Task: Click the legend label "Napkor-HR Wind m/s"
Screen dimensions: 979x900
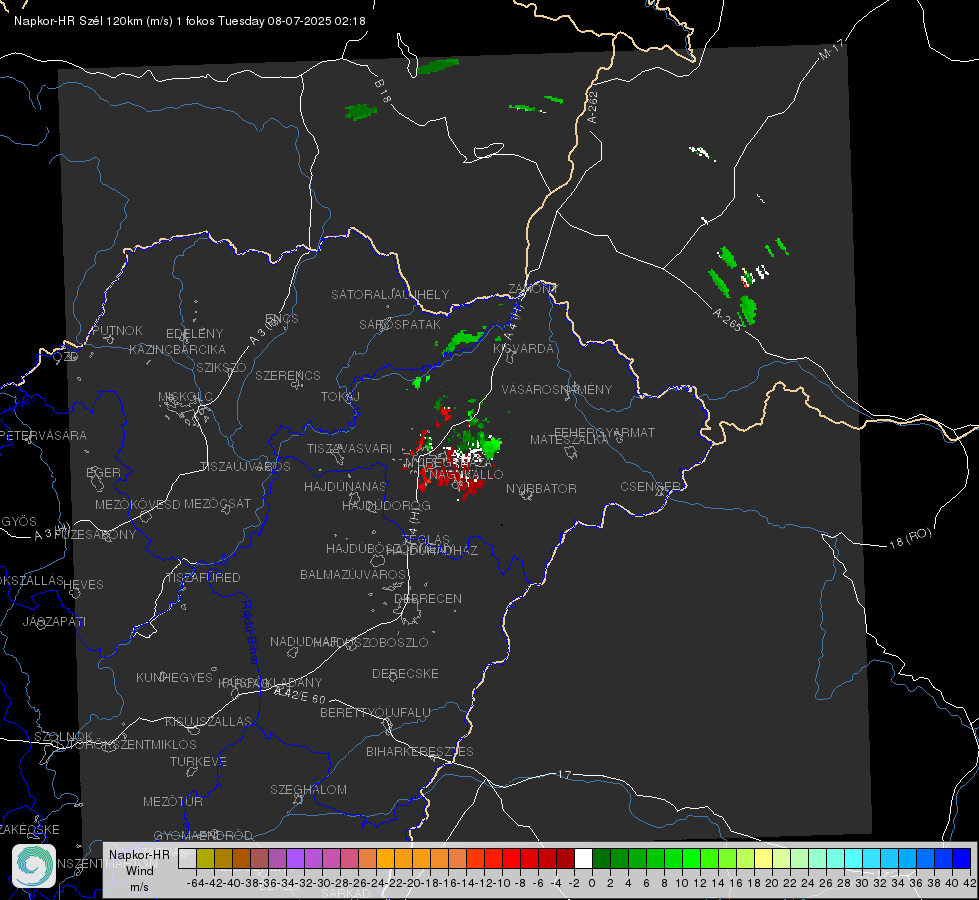Action: pos(139,870)
